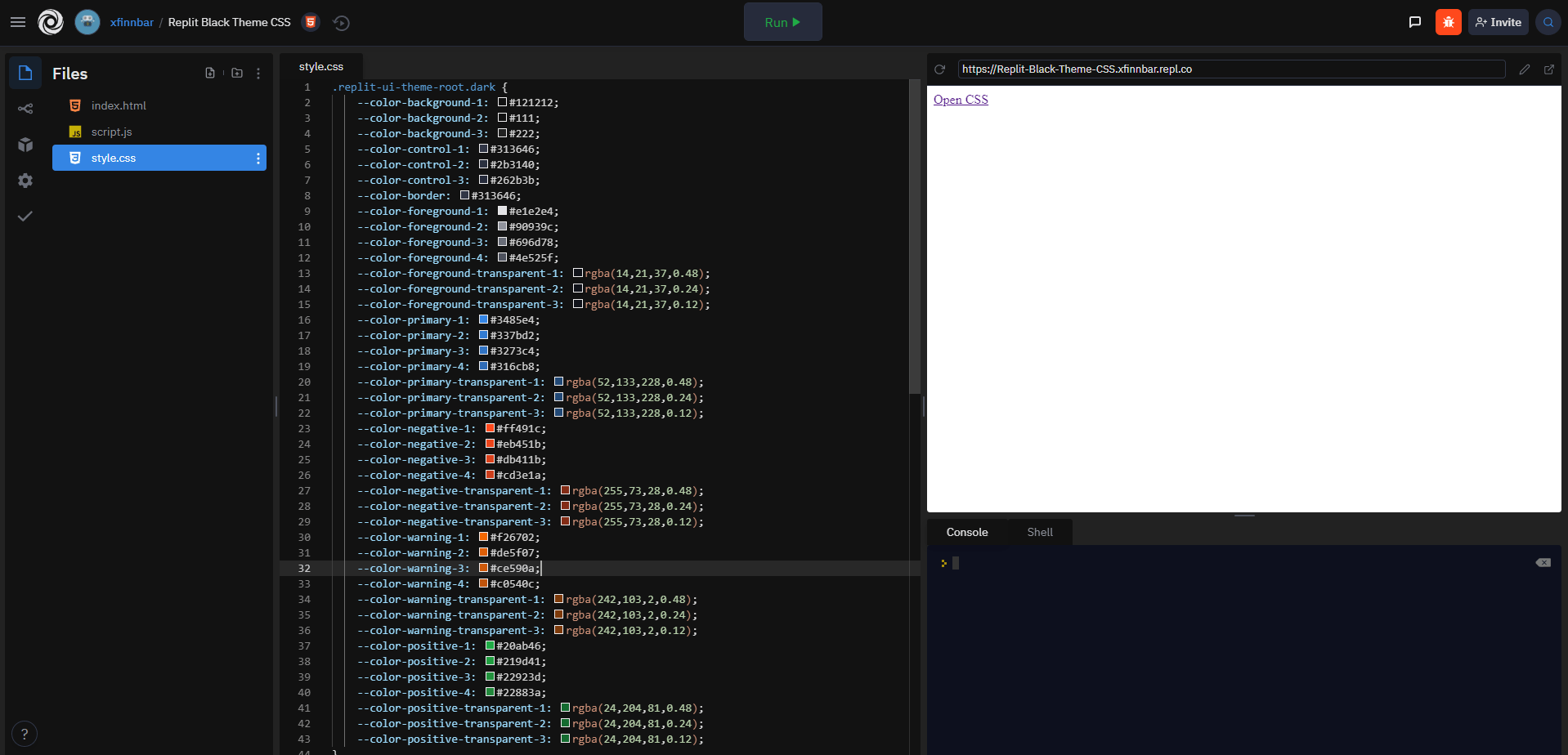This screenshot has width=1568, height=755.
Task: Add a new folder icon
Action: coord(237,73)
